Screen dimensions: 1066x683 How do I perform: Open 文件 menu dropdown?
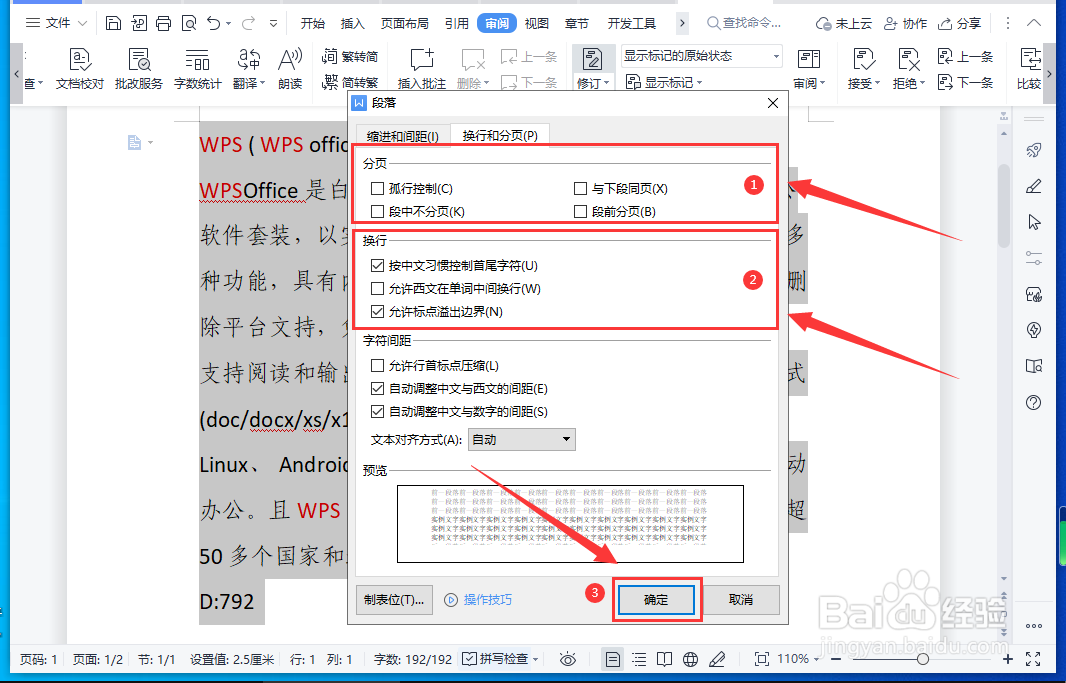[56, 23]
